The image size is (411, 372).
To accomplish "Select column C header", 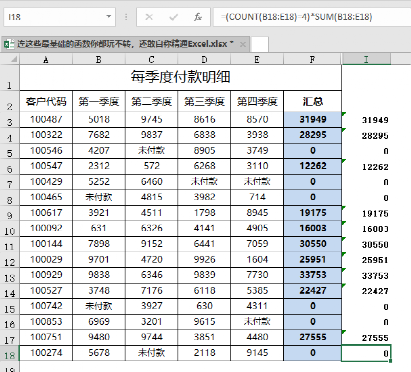I will pos(151,60).
